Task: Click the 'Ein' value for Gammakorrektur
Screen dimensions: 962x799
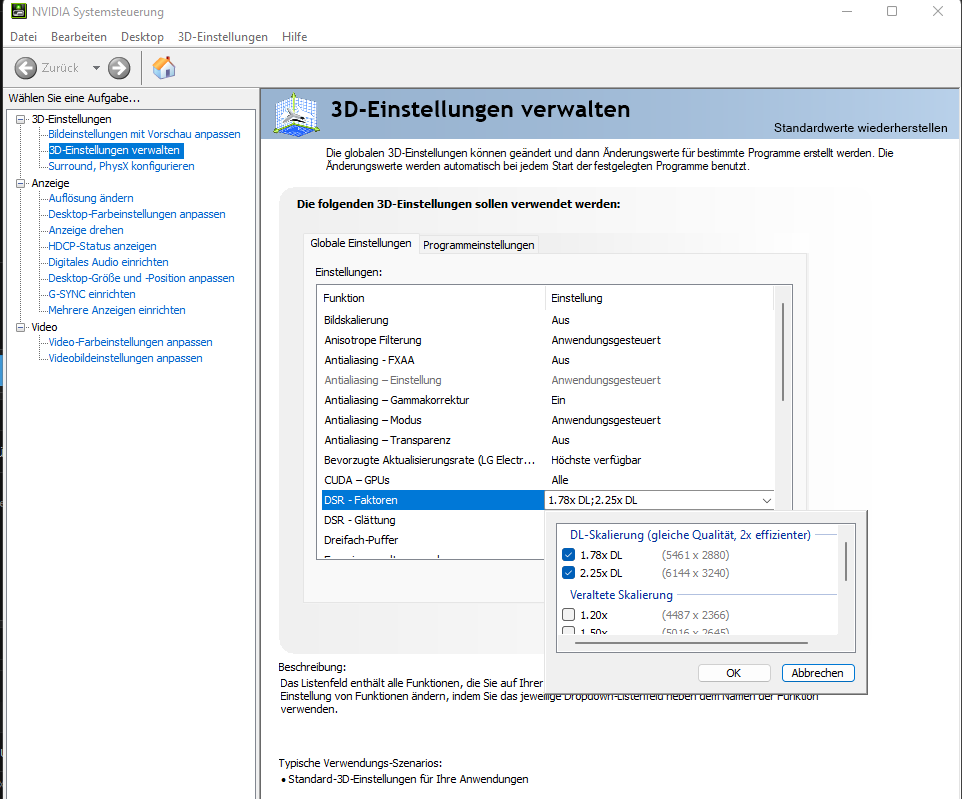Action: pos(558,400)
